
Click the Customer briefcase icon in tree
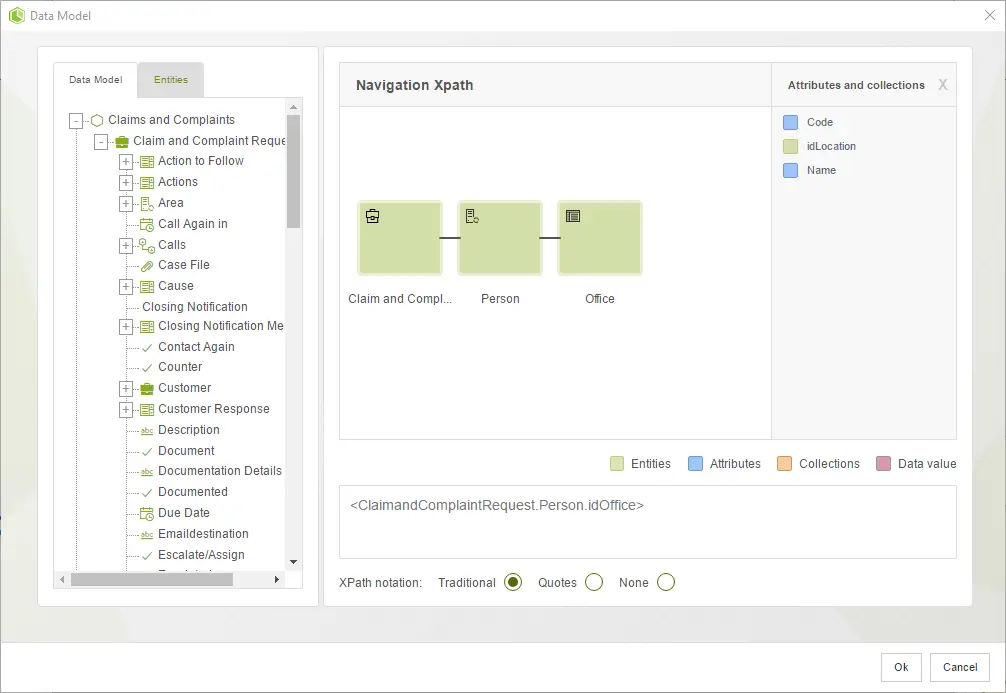point(147,389)
